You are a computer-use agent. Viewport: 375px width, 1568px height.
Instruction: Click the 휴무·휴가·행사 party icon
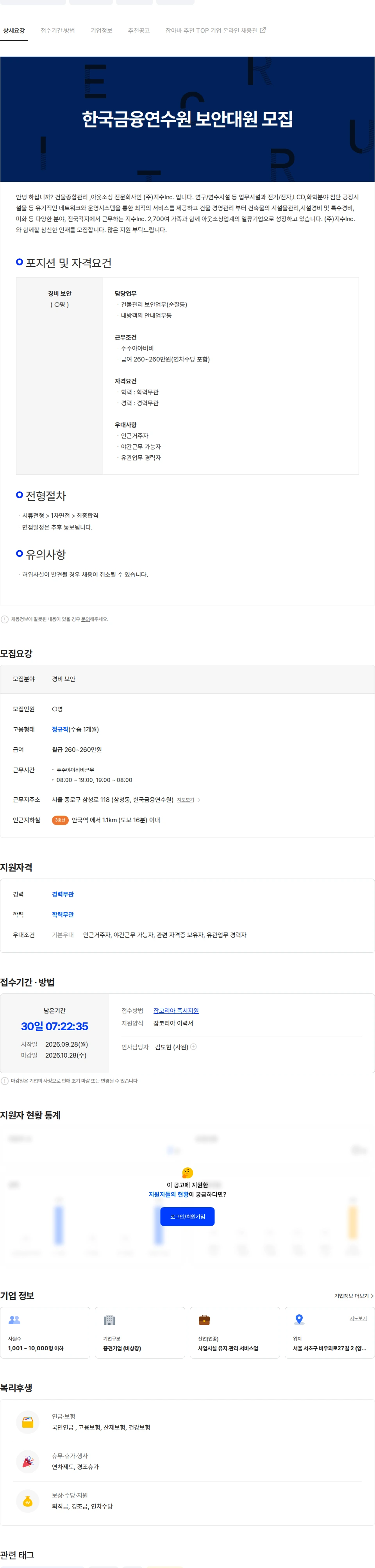[27, 1461]
